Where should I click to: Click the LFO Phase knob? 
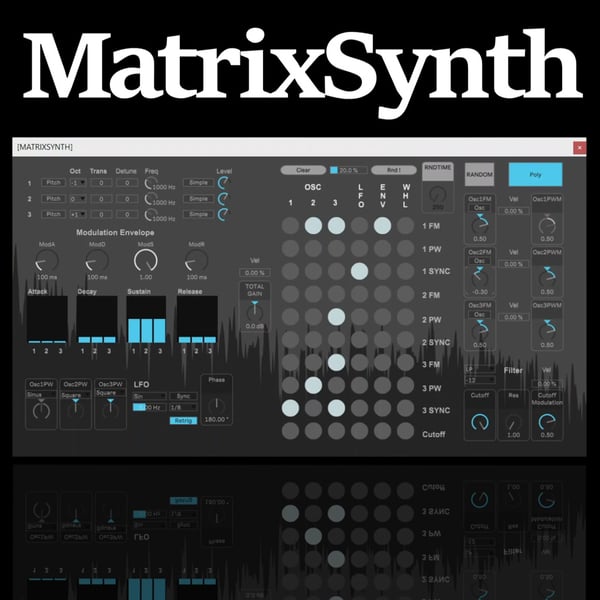(x=216, y=404)
